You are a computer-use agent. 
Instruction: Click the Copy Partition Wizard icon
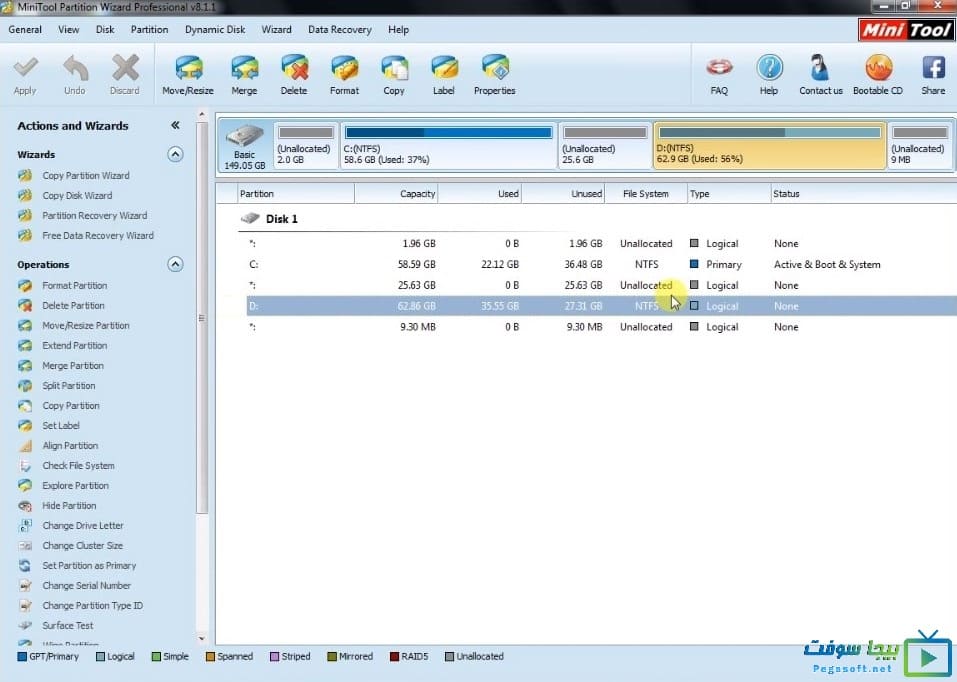click(25, 176)
